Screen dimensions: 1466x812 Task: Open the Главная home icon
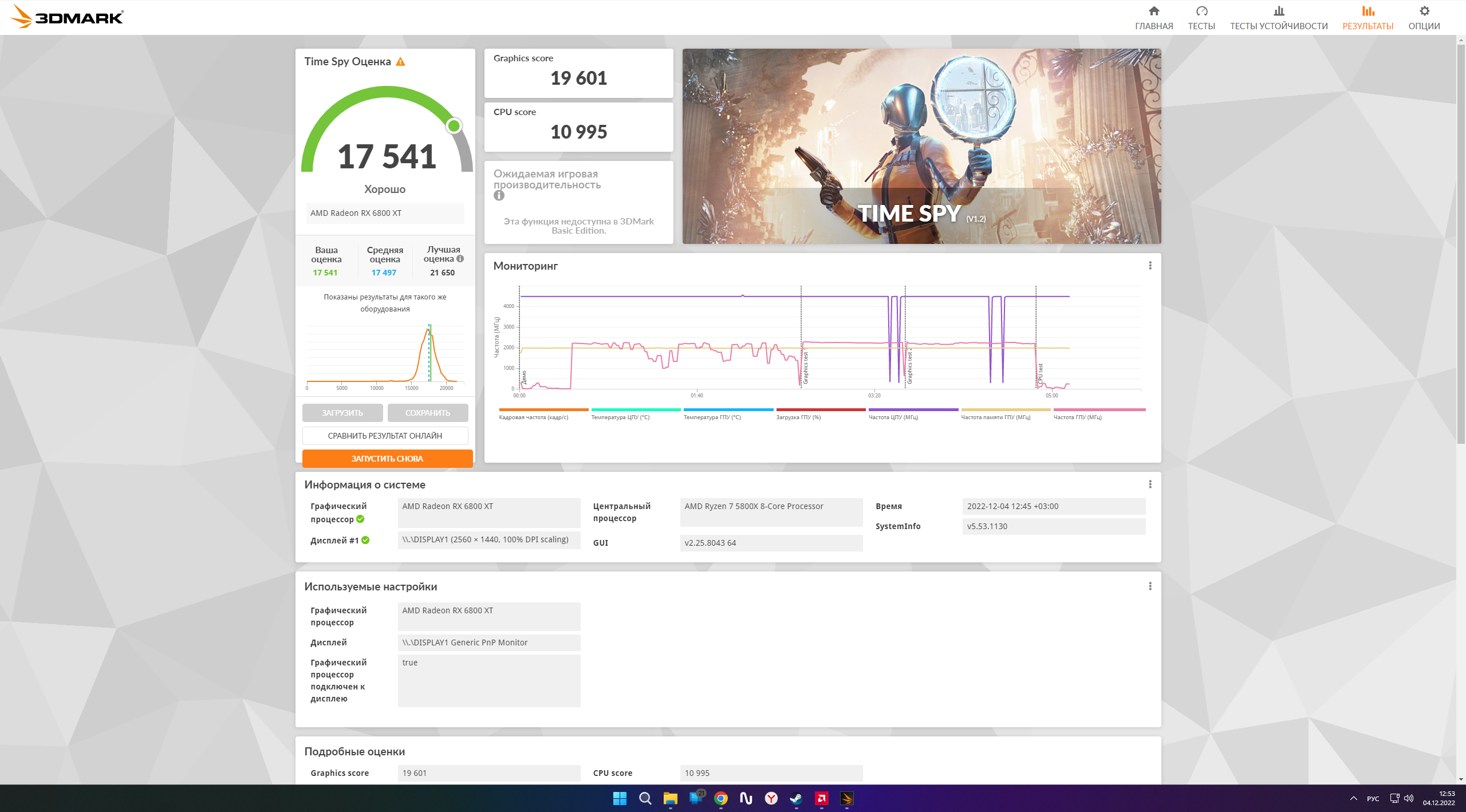(x=1153, y=11)
